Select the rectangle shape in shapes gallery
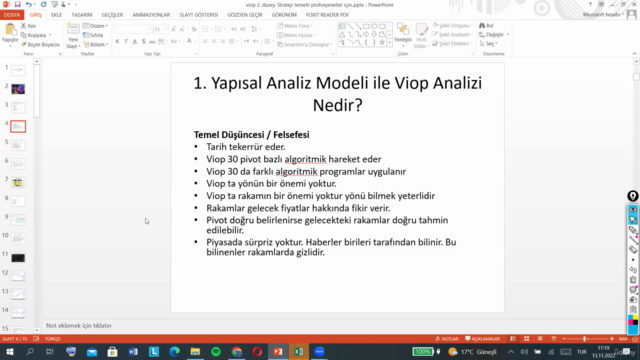Viewport: 640px width, 360px height. tap(366, 27)
